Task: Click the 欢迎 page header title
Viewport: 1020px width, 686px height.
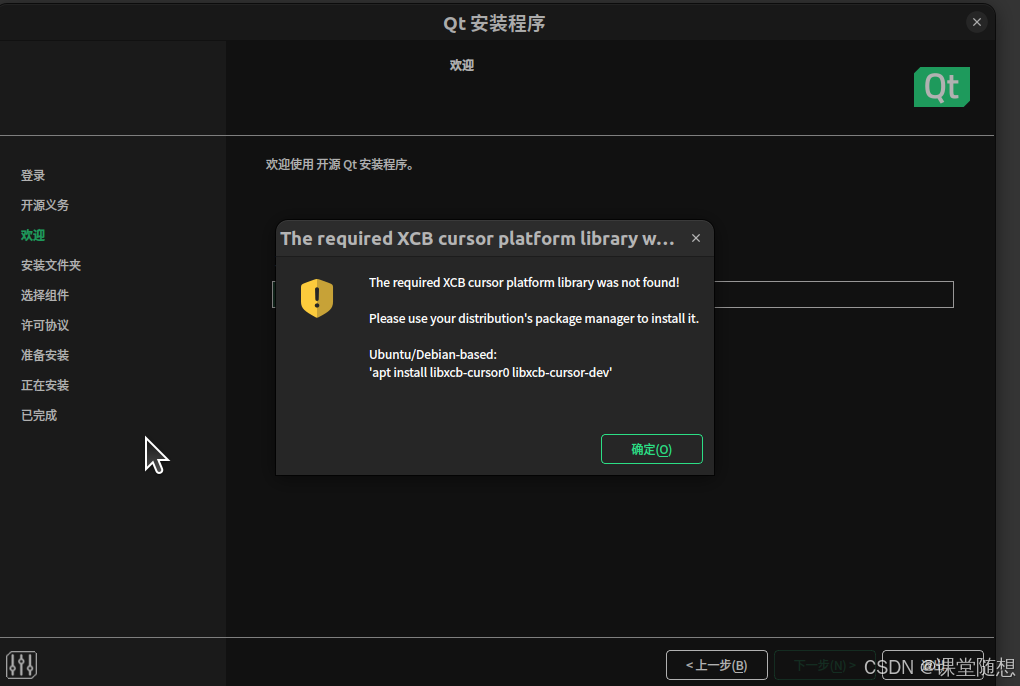Action: pos(462,65)
